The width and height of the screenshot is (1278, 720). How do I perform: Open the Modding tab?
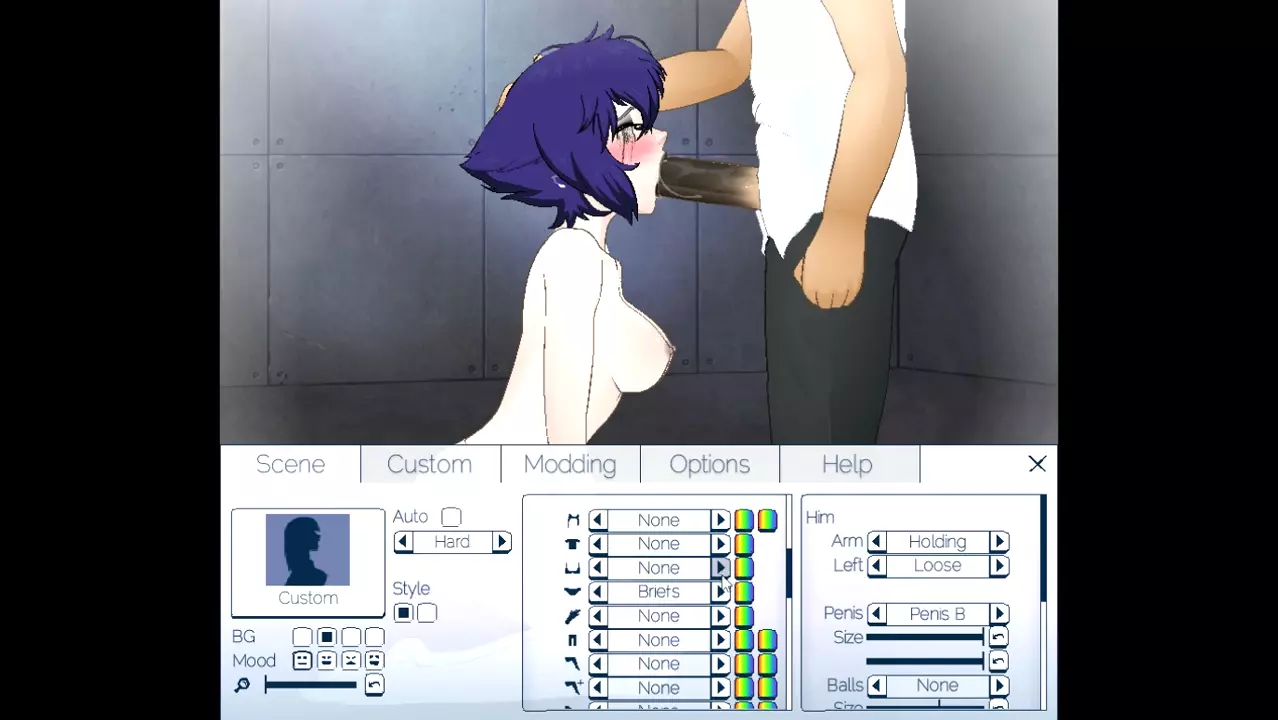(x=570, y=464)
